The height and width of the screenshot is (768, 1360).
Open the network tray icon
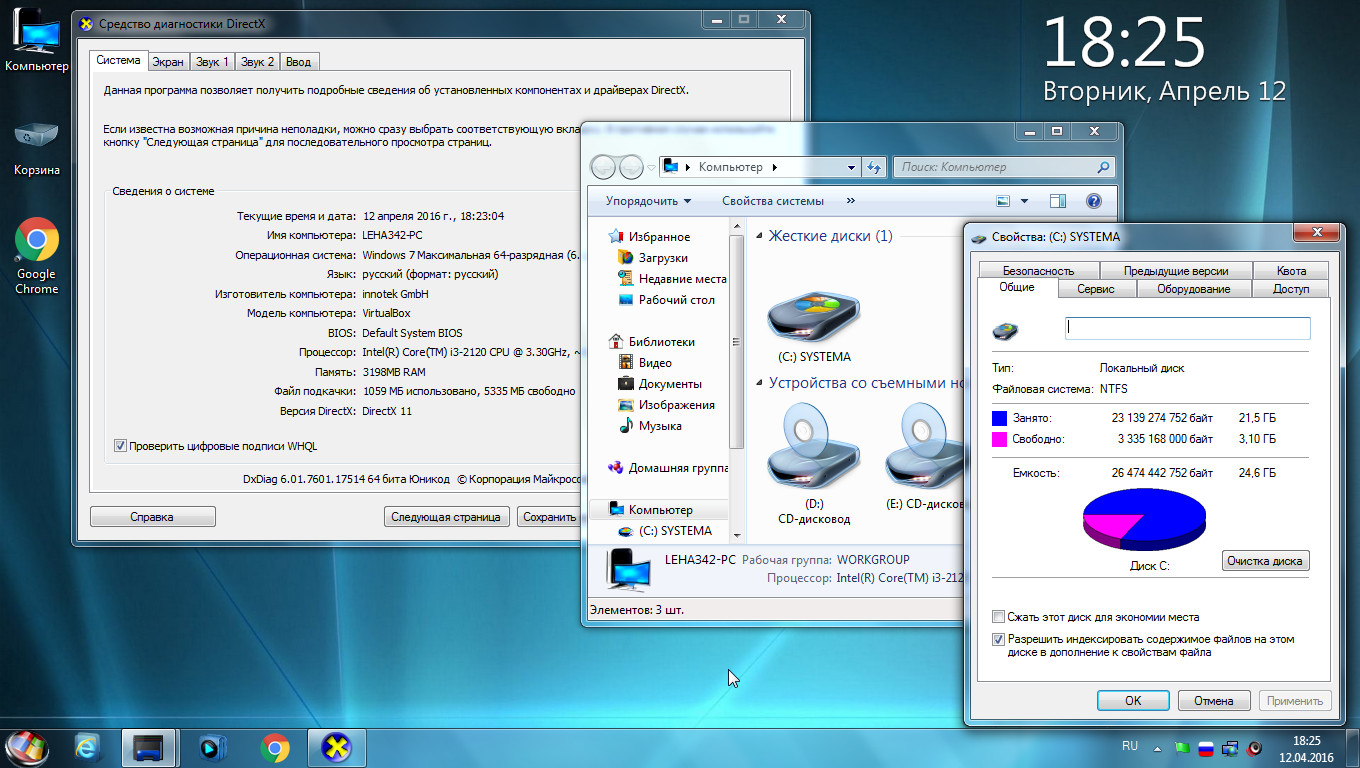click(x=1230, y=747)
